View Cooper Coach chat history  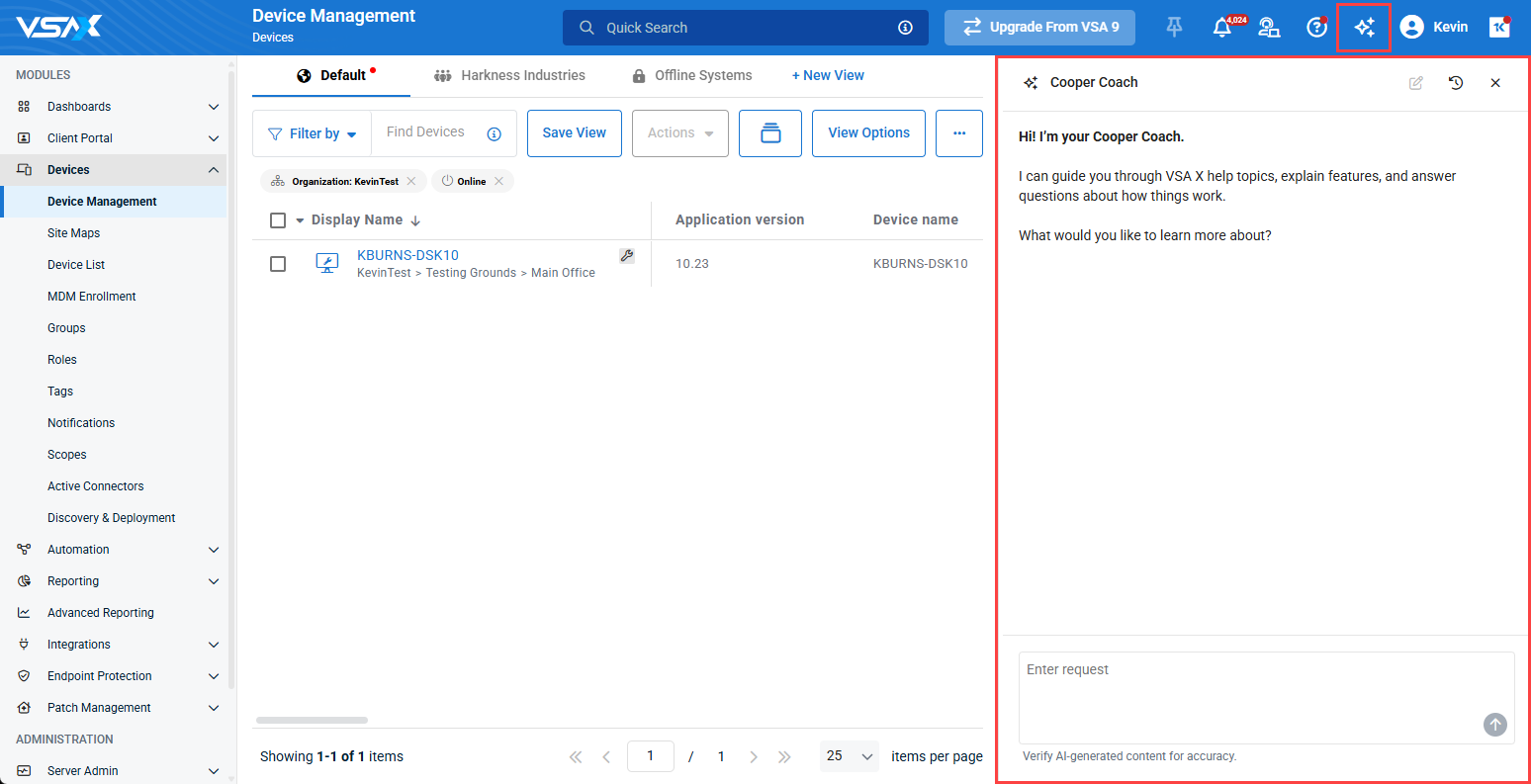[x=1456, y=83]
